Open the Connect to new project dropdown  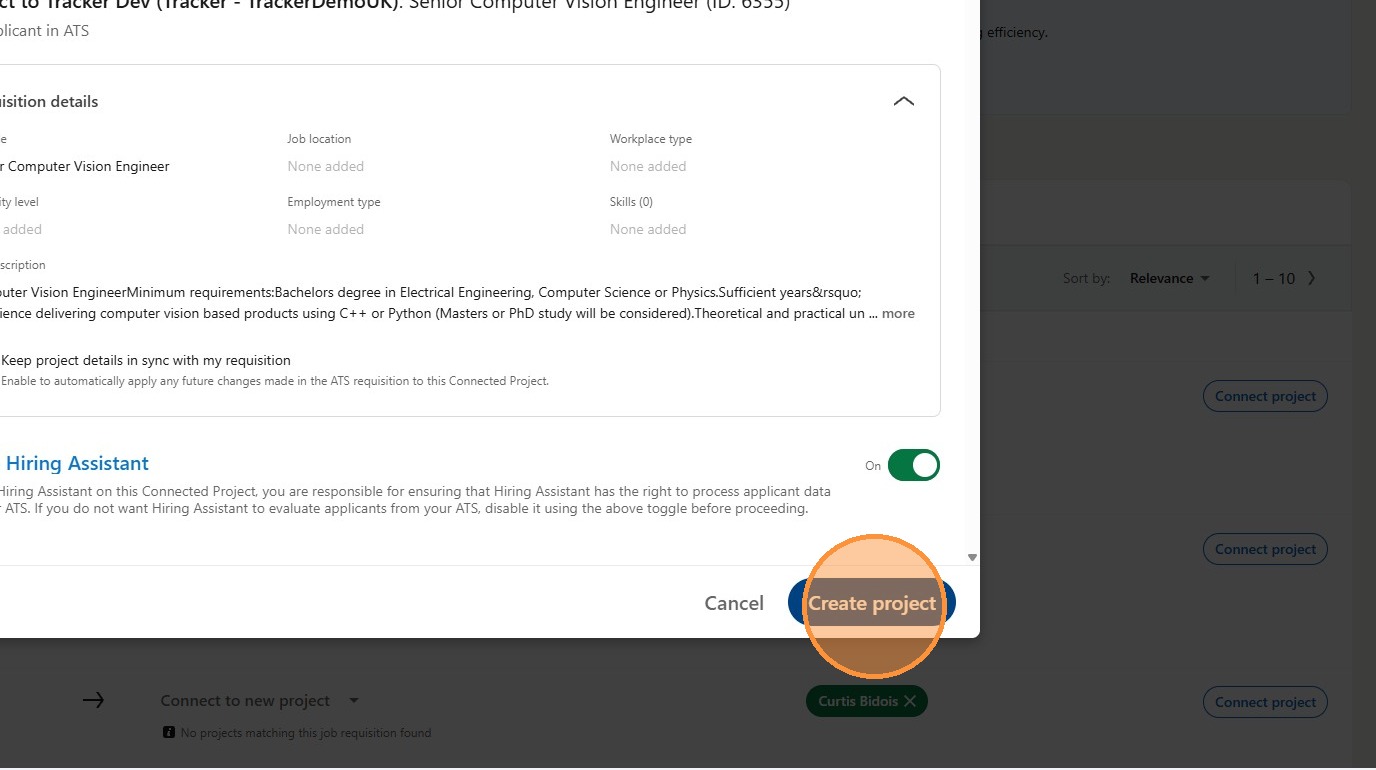(x=353, y=701)
